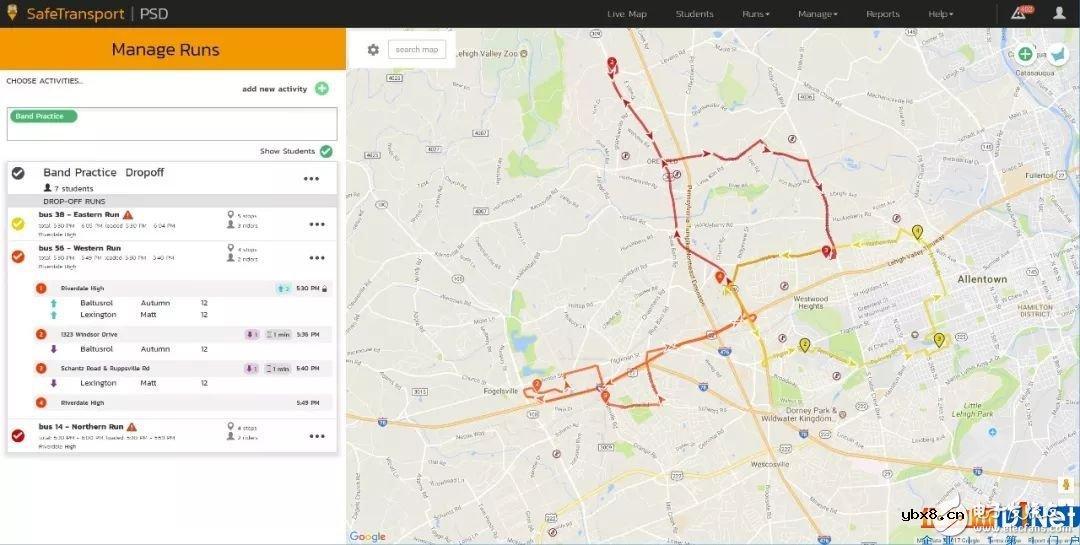Go to Live Map page

click(627, 14)
